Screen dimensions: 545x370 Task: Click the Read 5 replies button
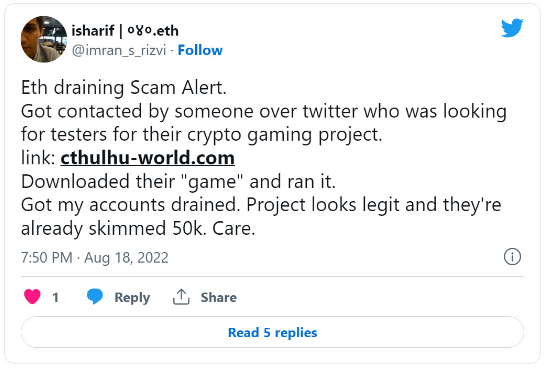pos(272,332)
